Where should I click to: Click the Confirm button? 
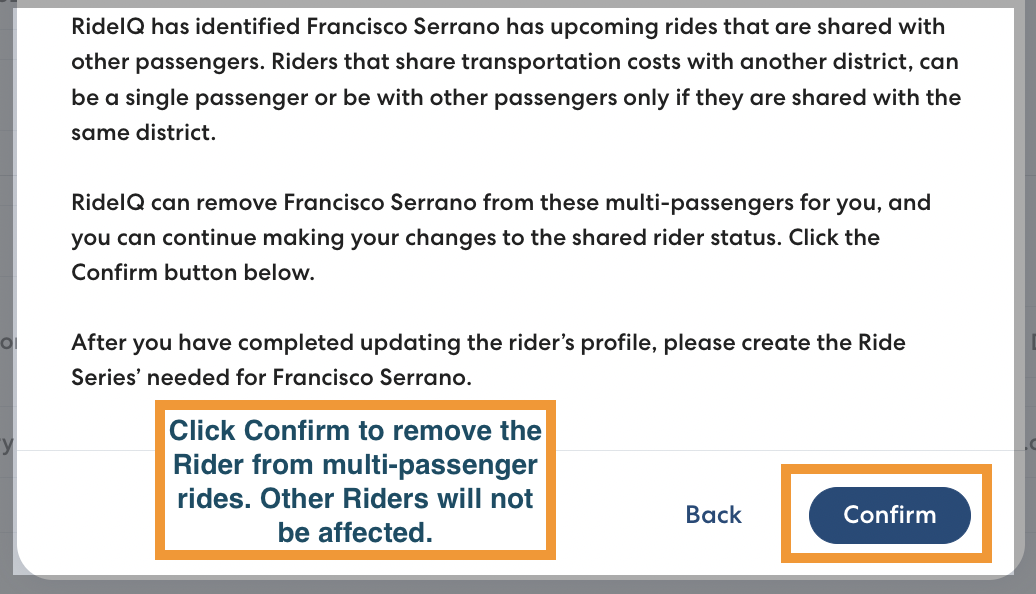tap(889, 515)
